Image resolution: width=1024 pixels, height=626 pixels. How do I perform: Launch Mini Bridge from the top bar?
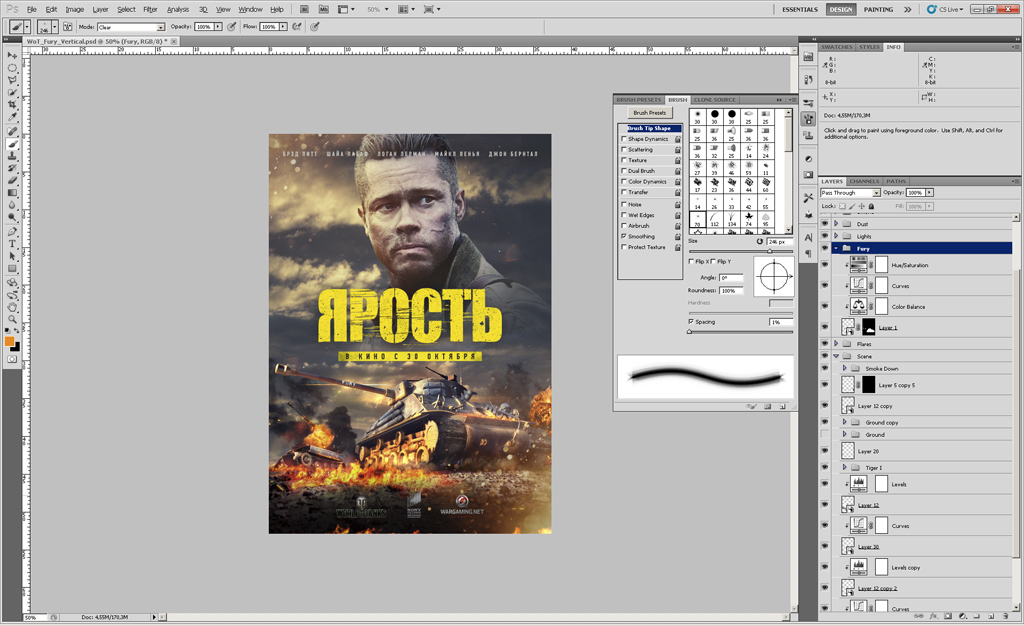pos(323,9)
